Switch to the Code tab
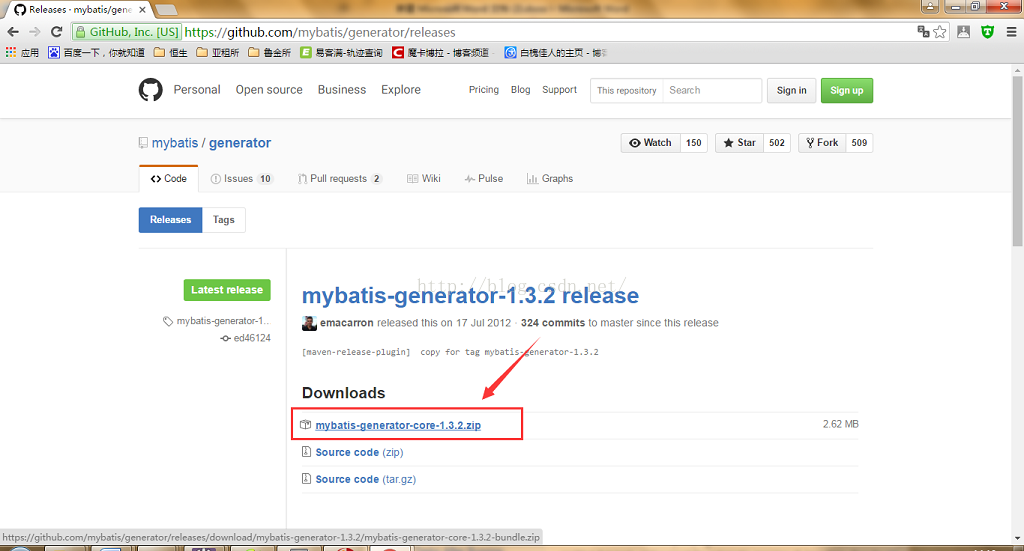 [168, 179]
